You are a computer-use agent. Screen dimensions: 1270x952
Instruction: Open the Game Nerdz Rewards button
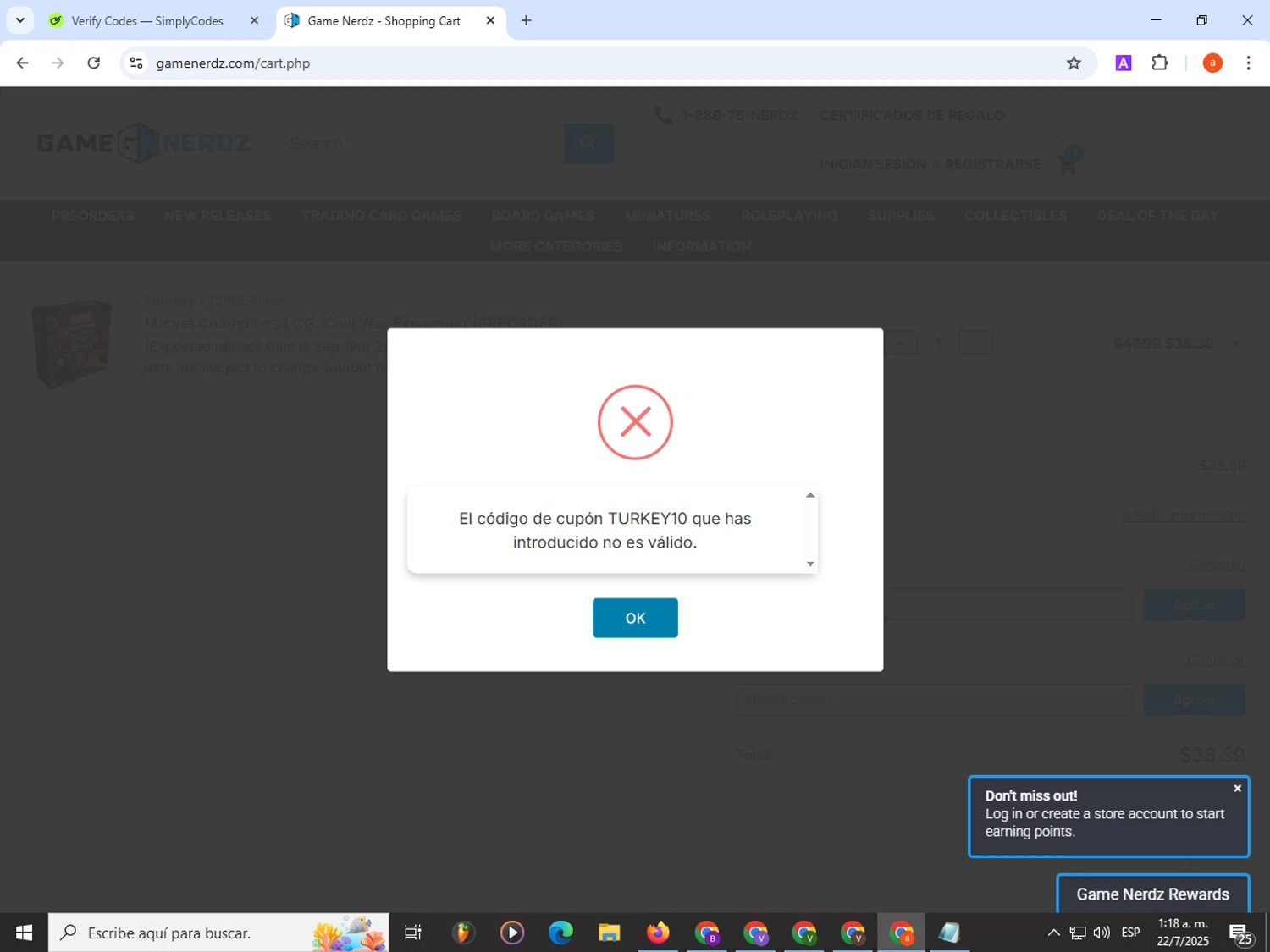coord(1152,894)
